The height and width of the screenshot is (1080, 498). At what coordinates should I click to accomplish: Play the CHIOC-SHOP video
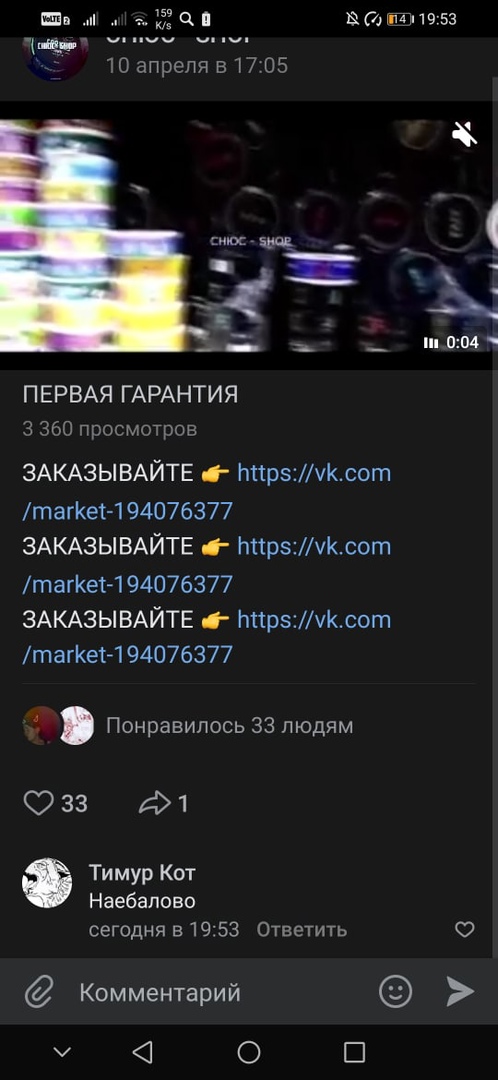coord(249,236)
